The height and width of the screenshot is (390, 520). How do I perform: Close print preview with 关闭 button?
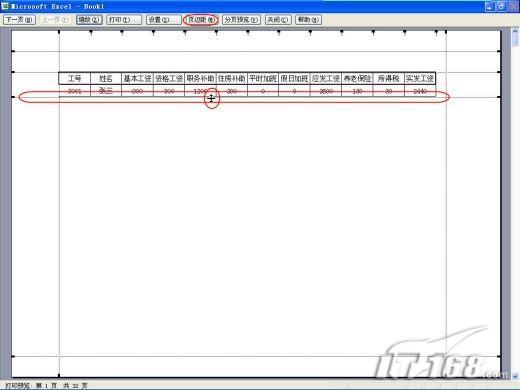coord(278,20)
